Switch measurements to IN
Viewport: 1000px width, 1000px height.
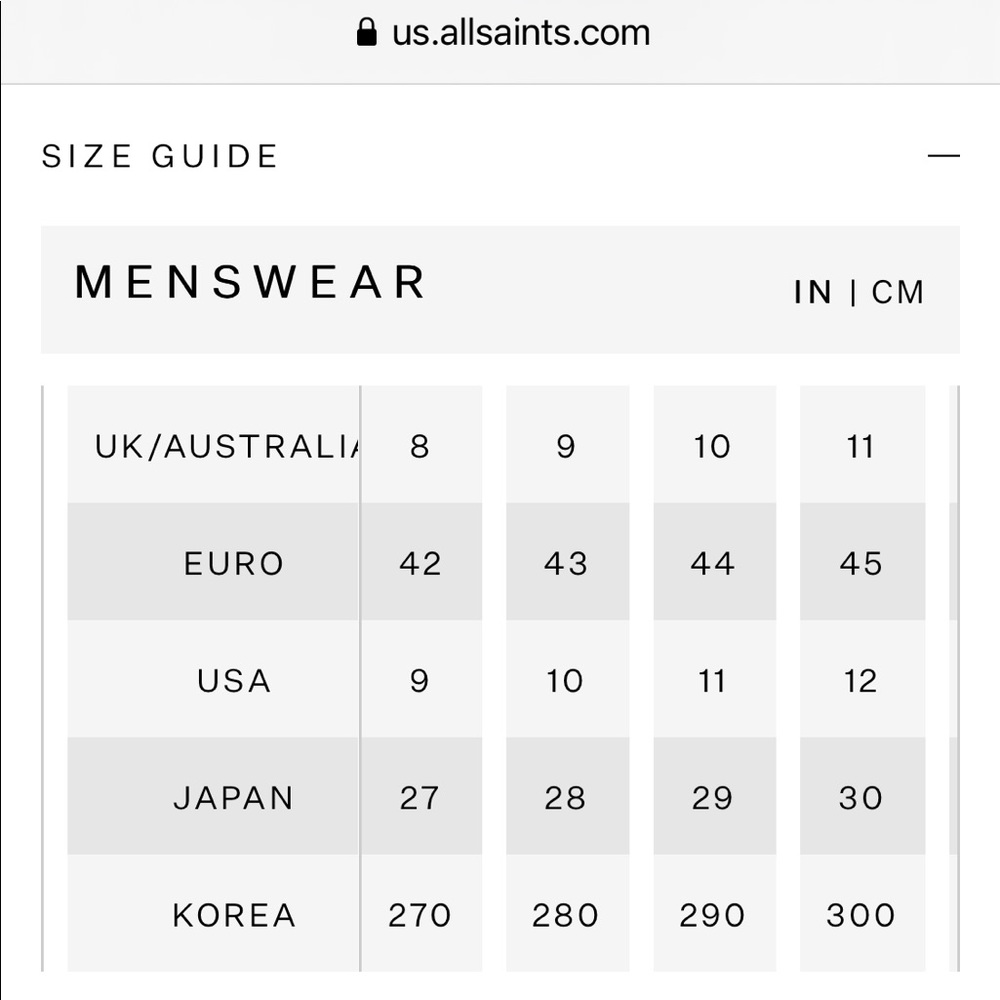[x=813, y=293]
